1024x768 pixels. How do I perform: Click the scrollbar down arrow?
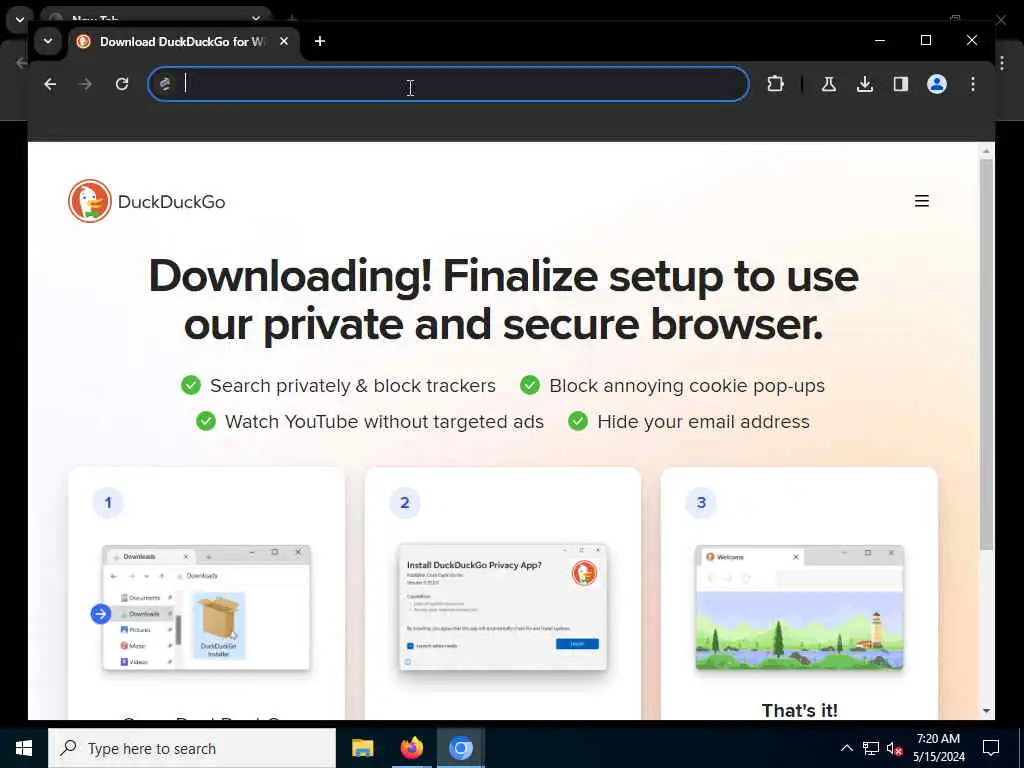pyautogui.click(x=986, y=711)
